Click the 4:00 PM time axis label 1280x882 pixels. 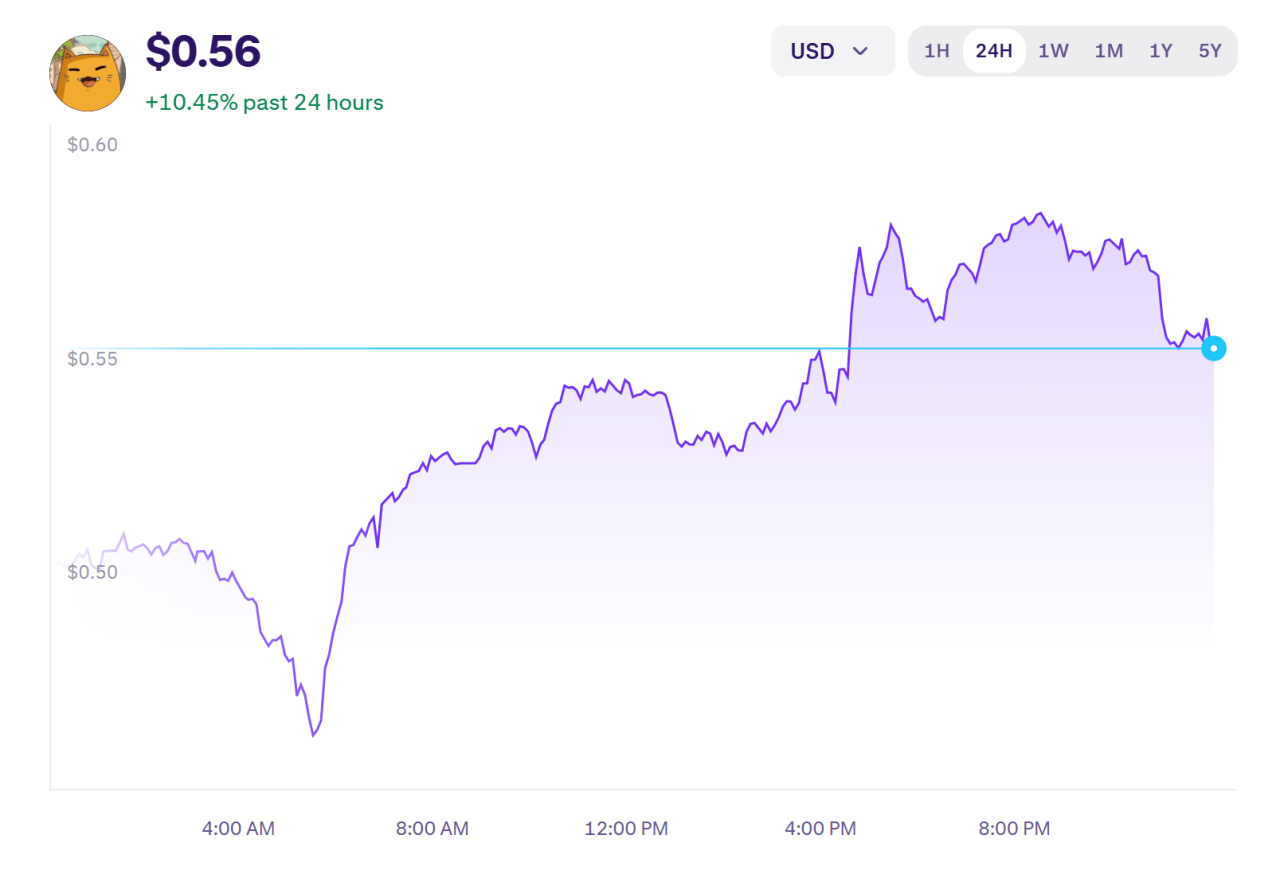(x=820, y=829)
